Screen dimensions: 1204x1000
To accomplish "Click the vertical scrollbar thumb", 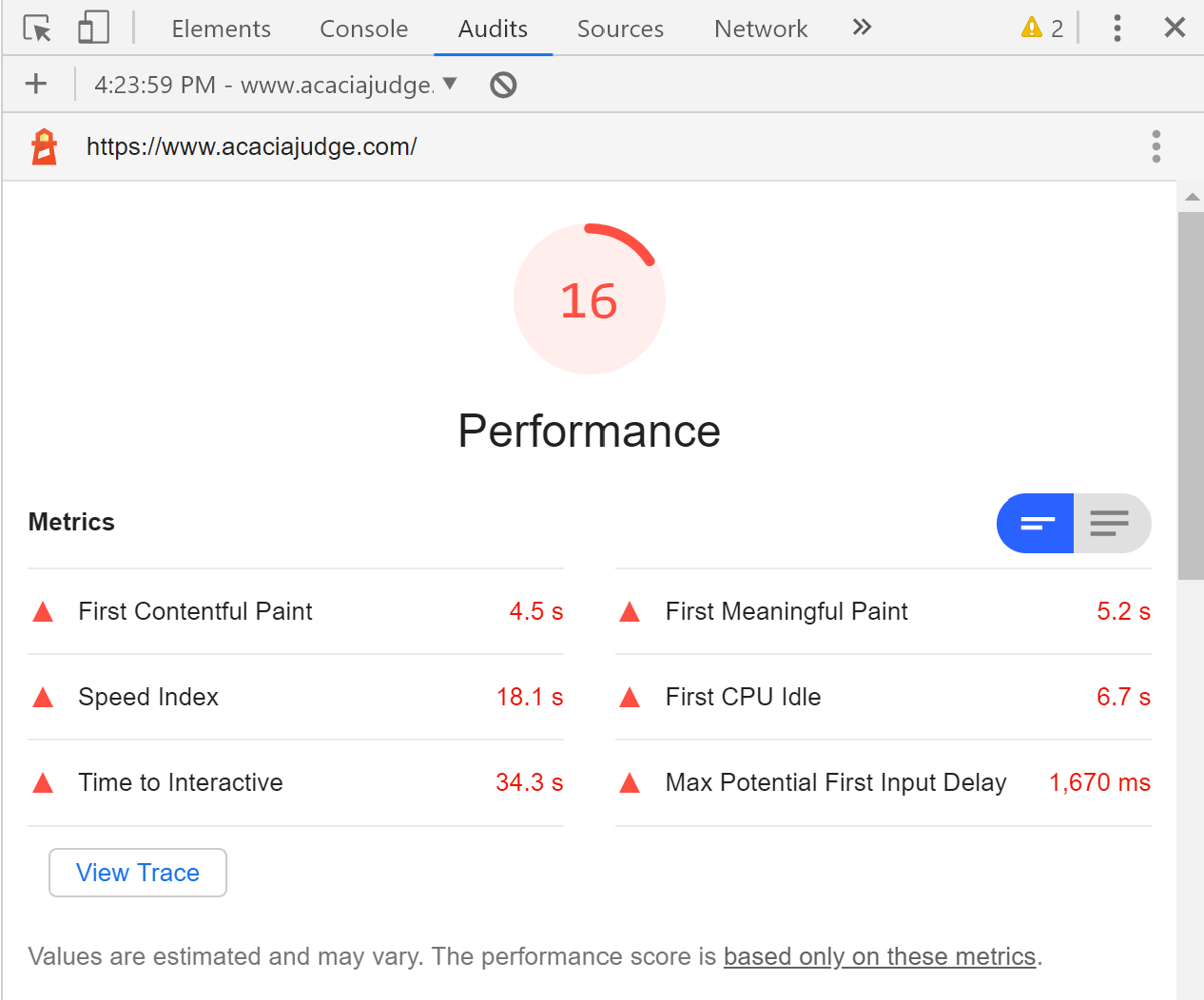I will (x=1191, y=394).
